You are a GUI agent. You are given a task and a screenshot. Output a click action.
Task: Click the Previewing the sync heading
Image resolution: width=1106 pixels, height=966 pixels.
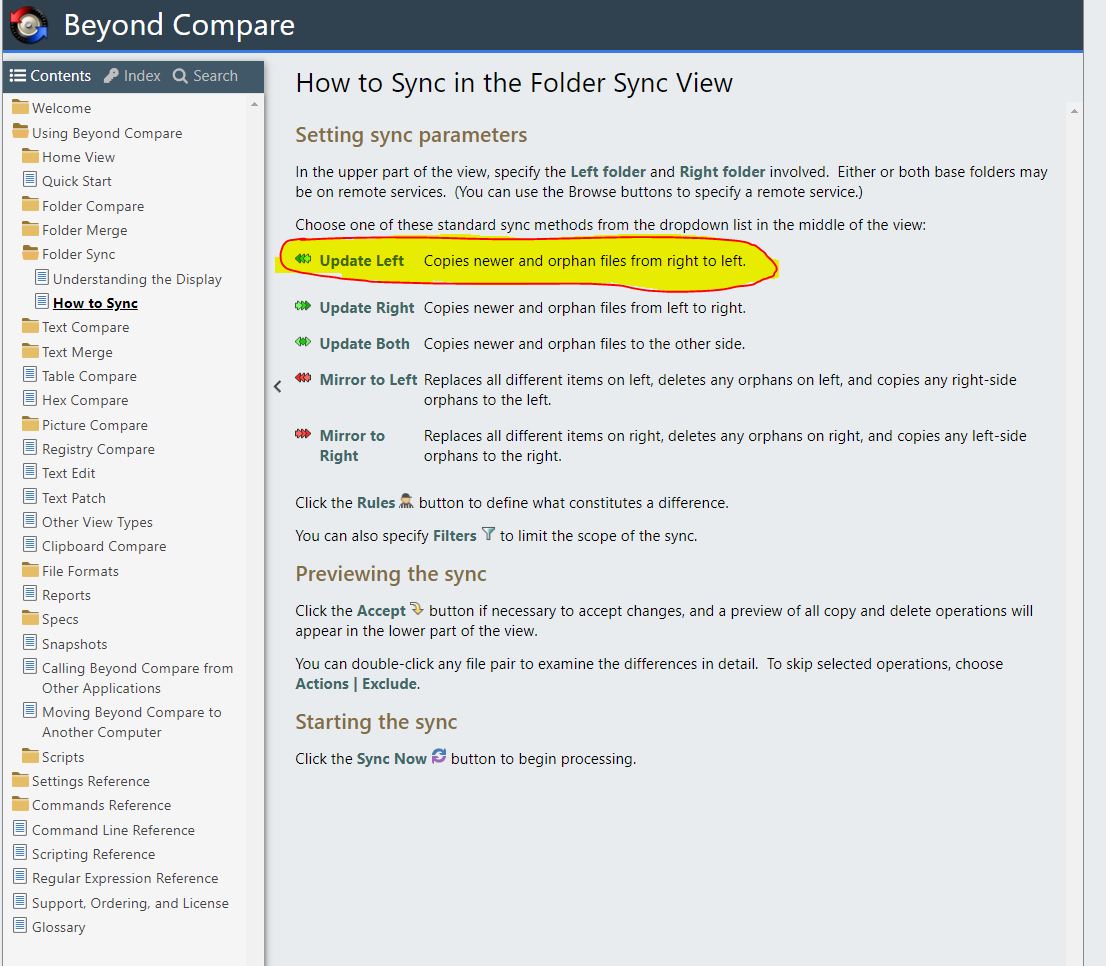coord(391,574)
